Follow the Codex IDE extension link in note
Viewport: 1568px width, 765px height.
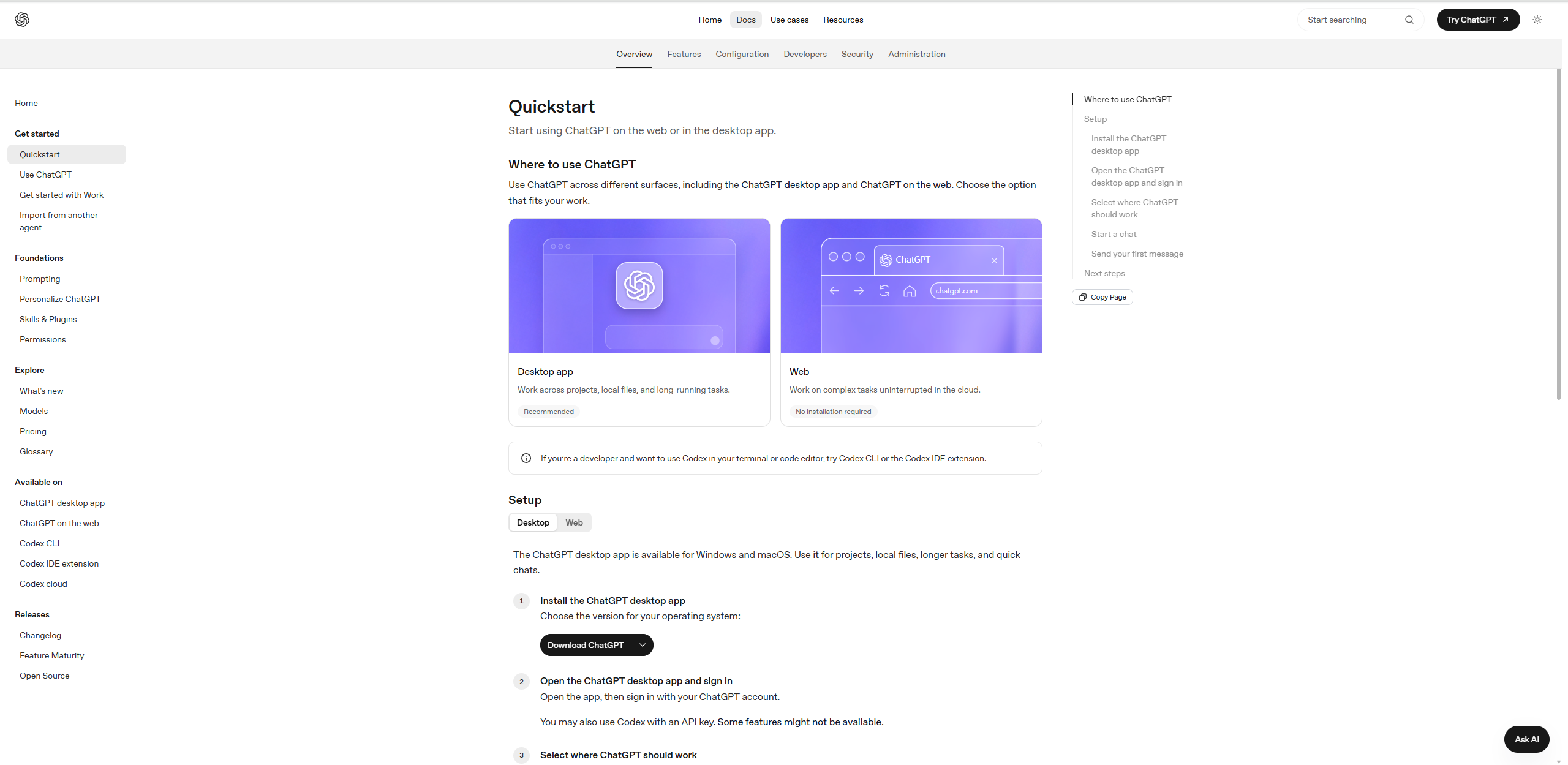(x=944, y=458)
